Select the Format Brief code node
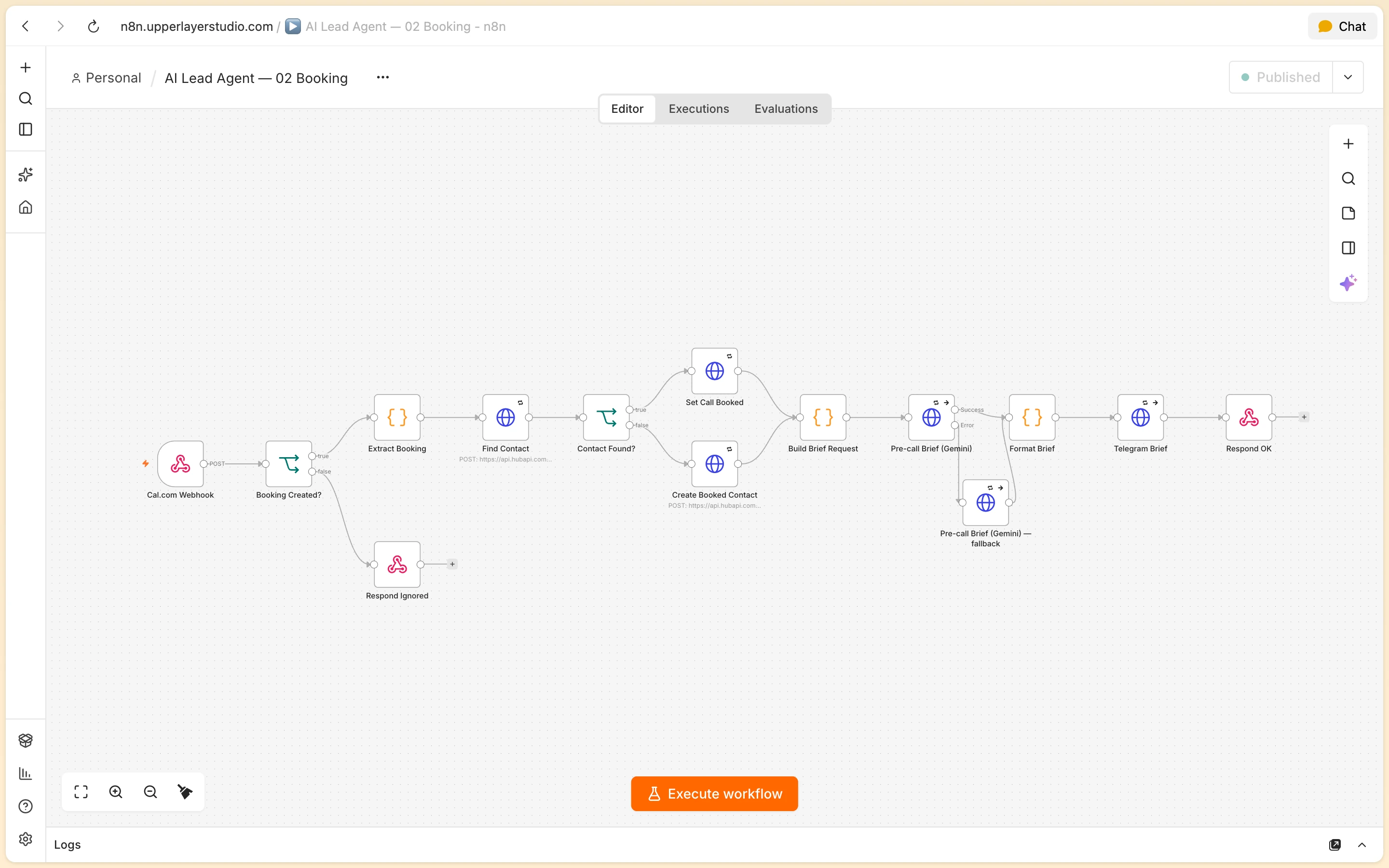Screen dimensions: 1389x868 click(x=1032, y=417)
